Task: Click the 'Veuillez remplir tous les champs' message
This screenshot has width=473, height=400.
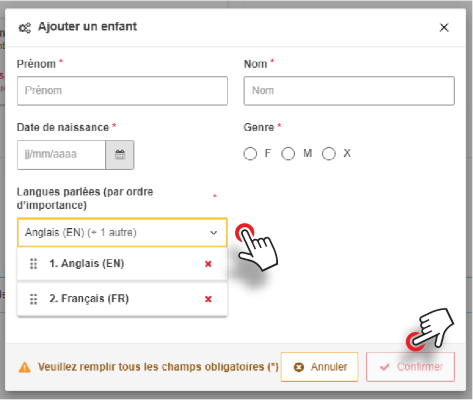Action: pyautogui.click(x=158, y=367)
